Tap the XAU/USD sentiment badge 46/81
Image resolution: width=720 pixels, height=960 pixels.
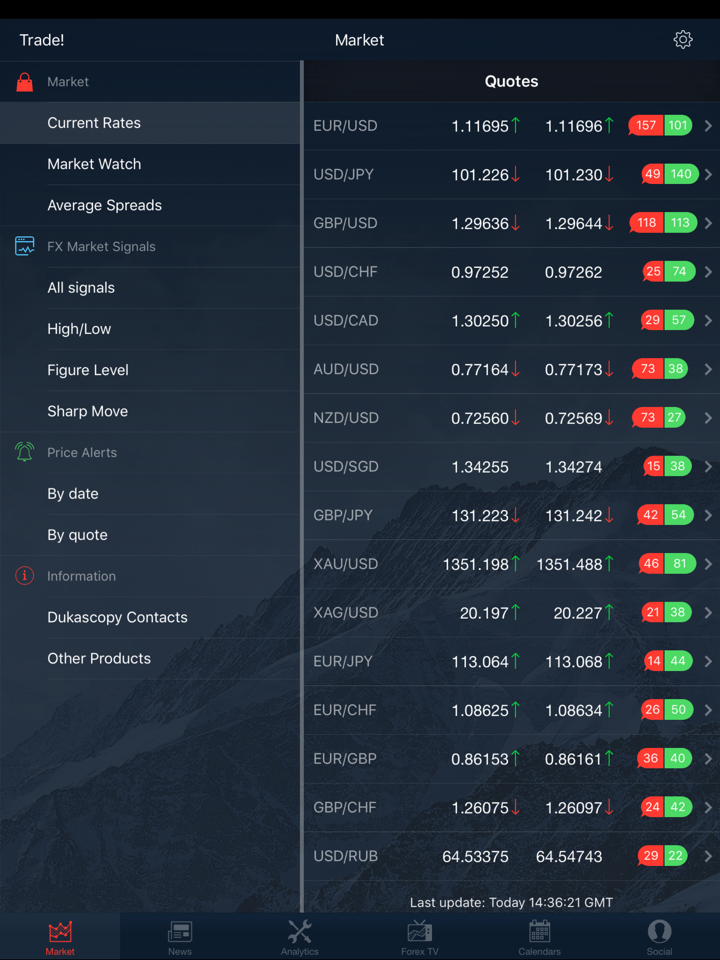tap(667, 564)
